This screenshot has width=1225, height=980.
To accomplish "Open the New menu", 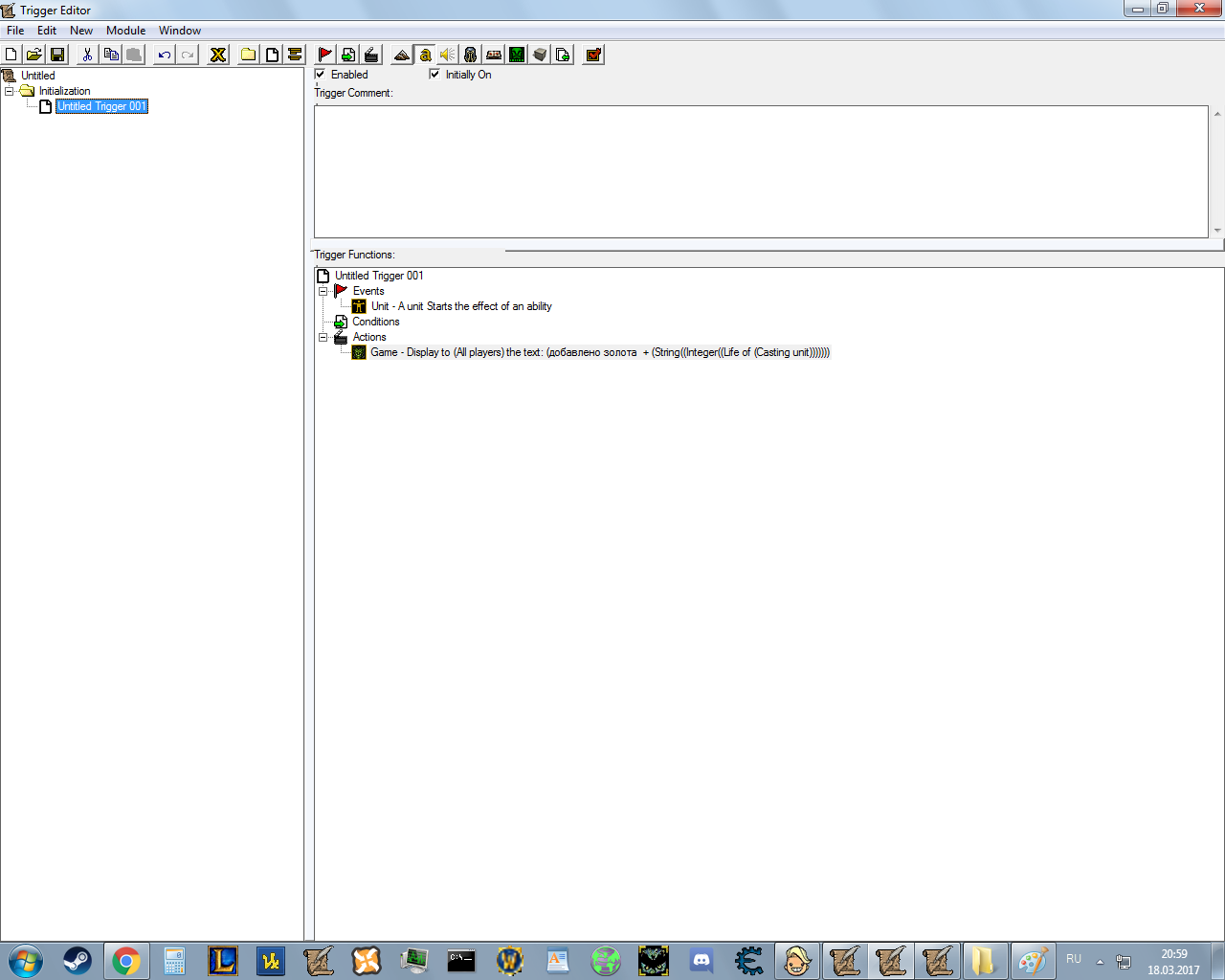I will tap(81, 31).
